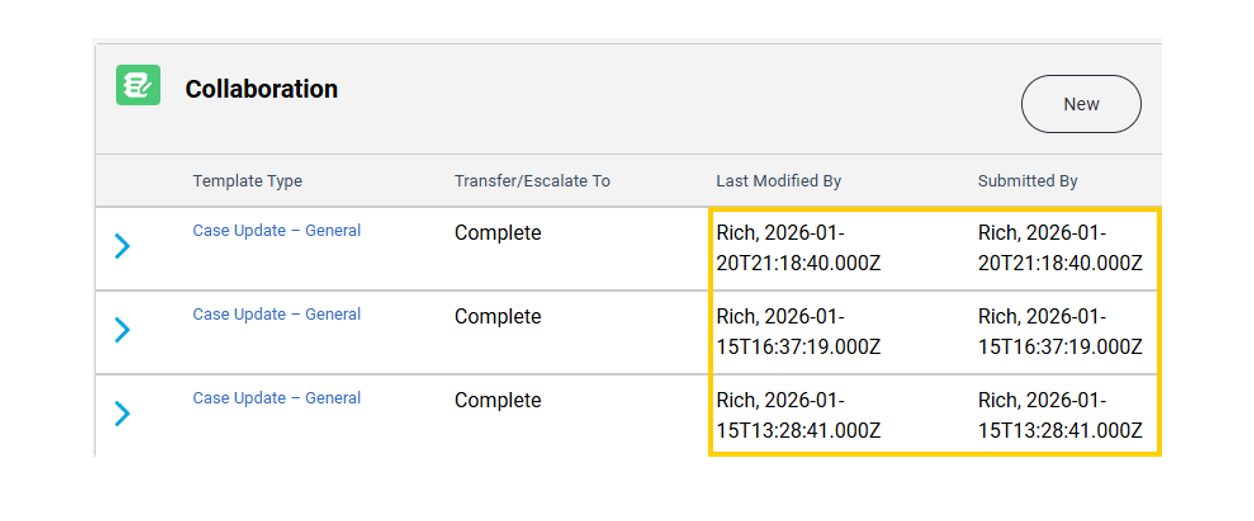Click Last Modified By value dated 2026-01-20
Viewport: 1254px width, 521px height.
point(798,248)
